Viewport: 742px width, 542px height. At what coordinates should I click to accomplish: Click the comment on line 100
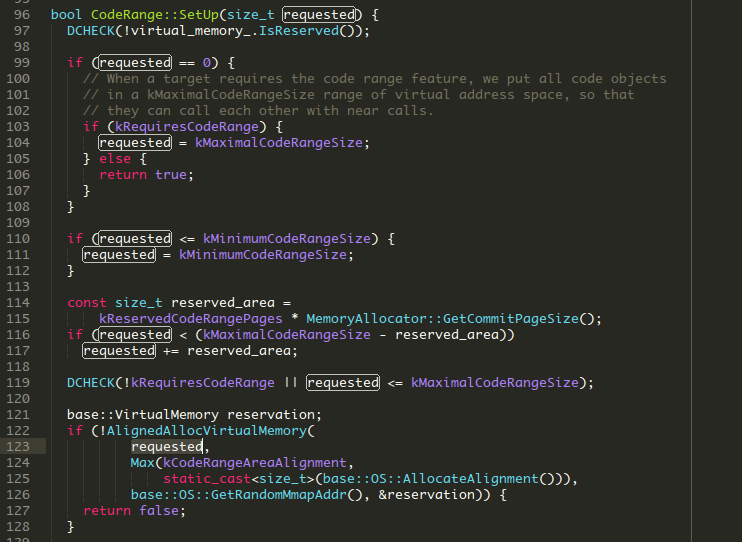[x=374, y=79]
